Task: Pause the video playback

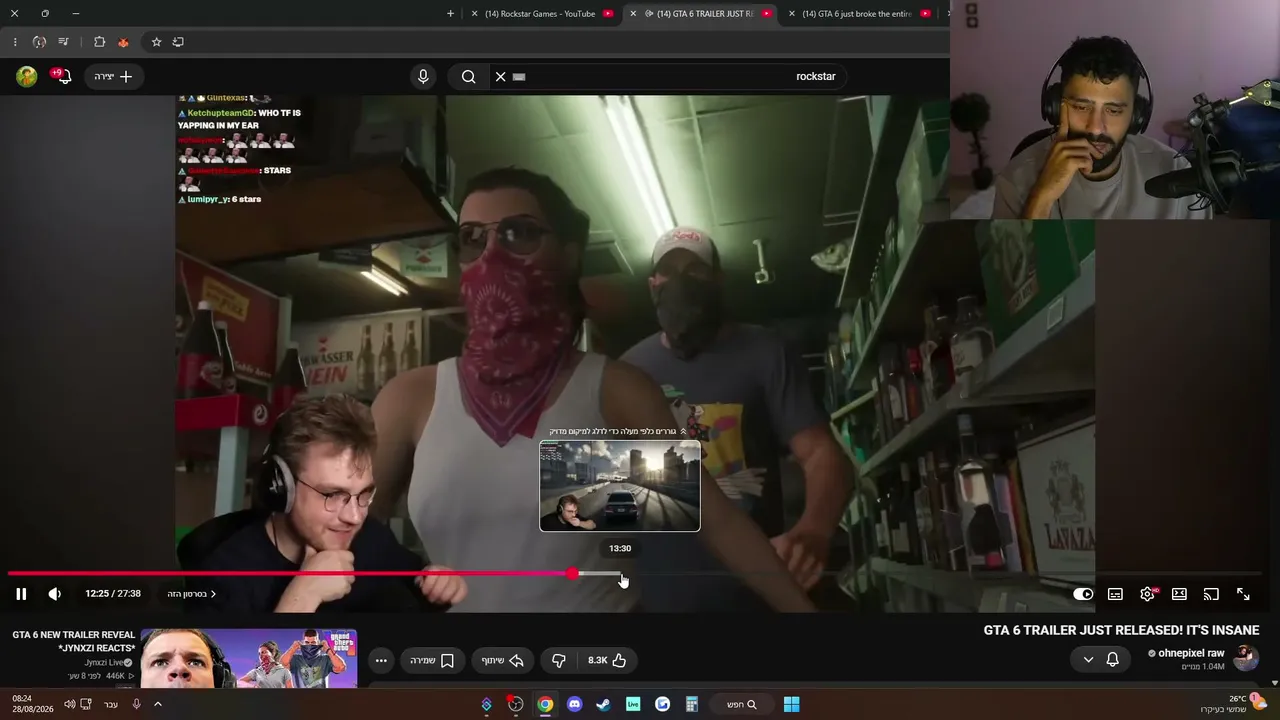Action: click(21, 594)
